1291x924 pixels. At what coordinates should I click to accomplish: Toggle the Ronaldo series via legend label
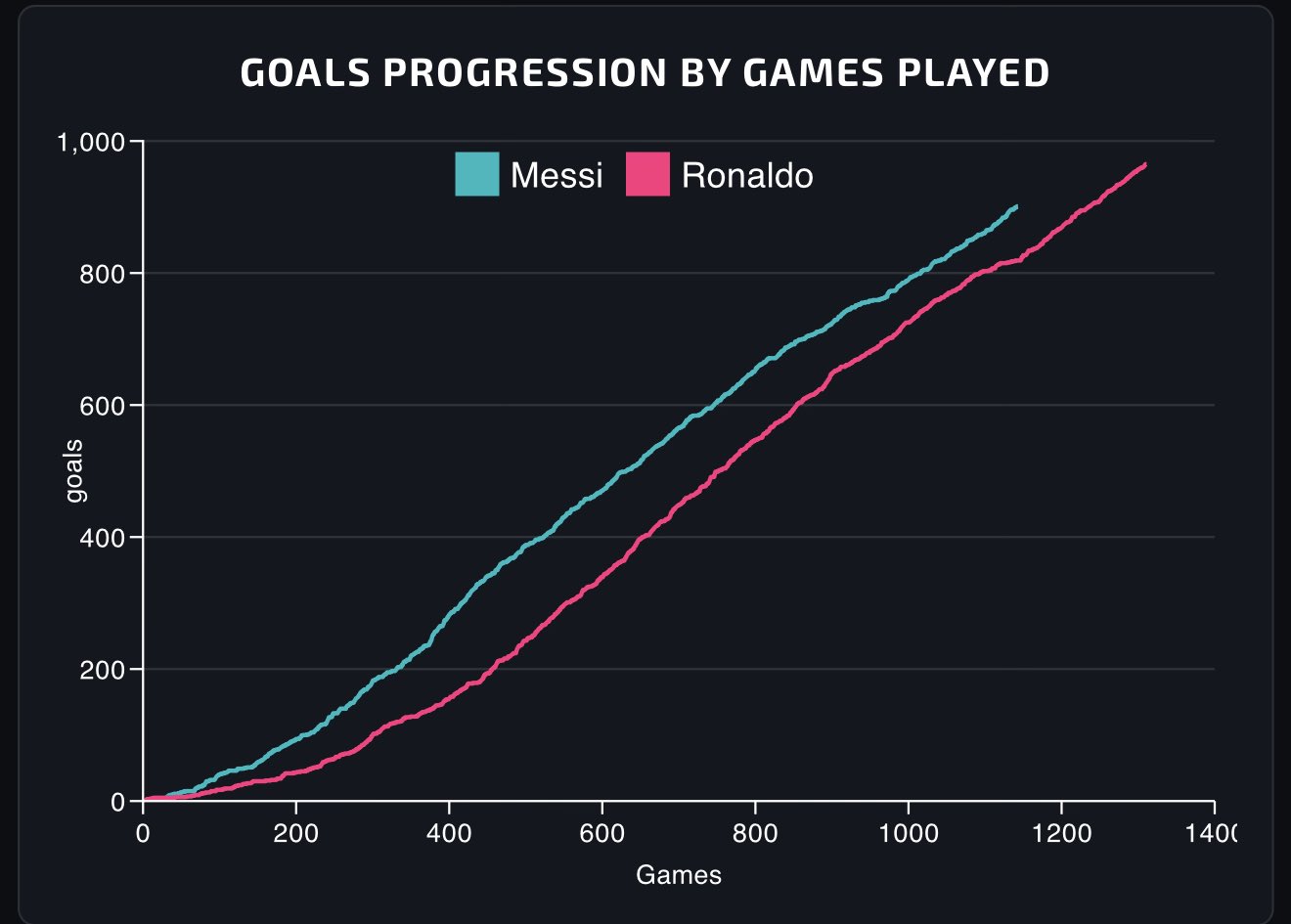(x=747, y=176)
